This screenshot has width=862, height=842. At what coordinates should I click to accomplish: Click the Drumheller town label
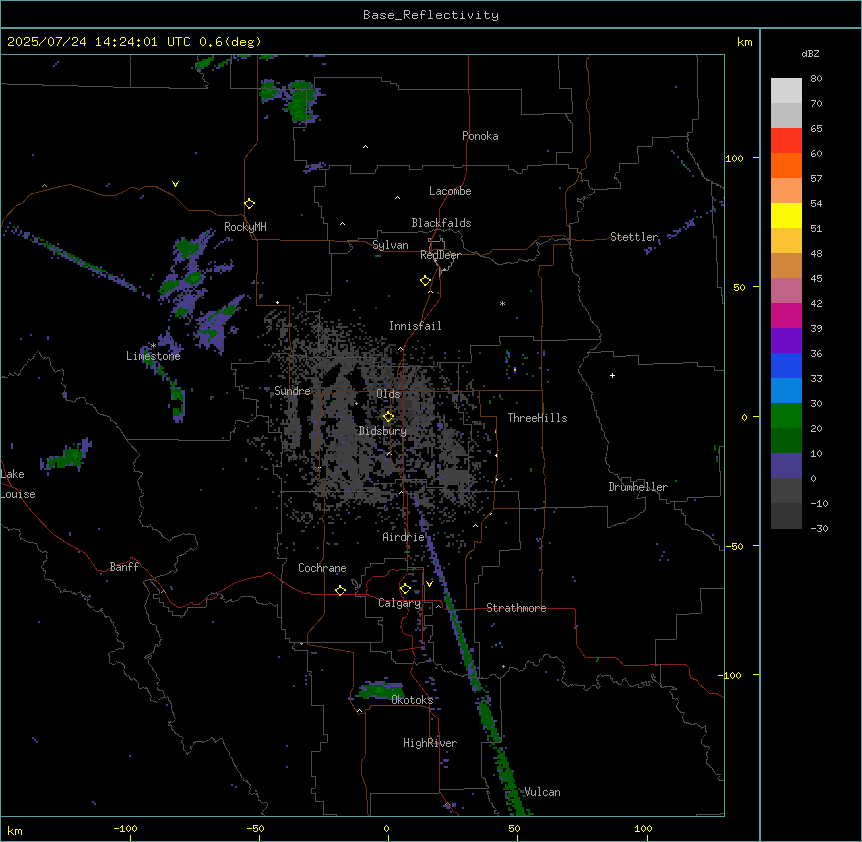638,487
